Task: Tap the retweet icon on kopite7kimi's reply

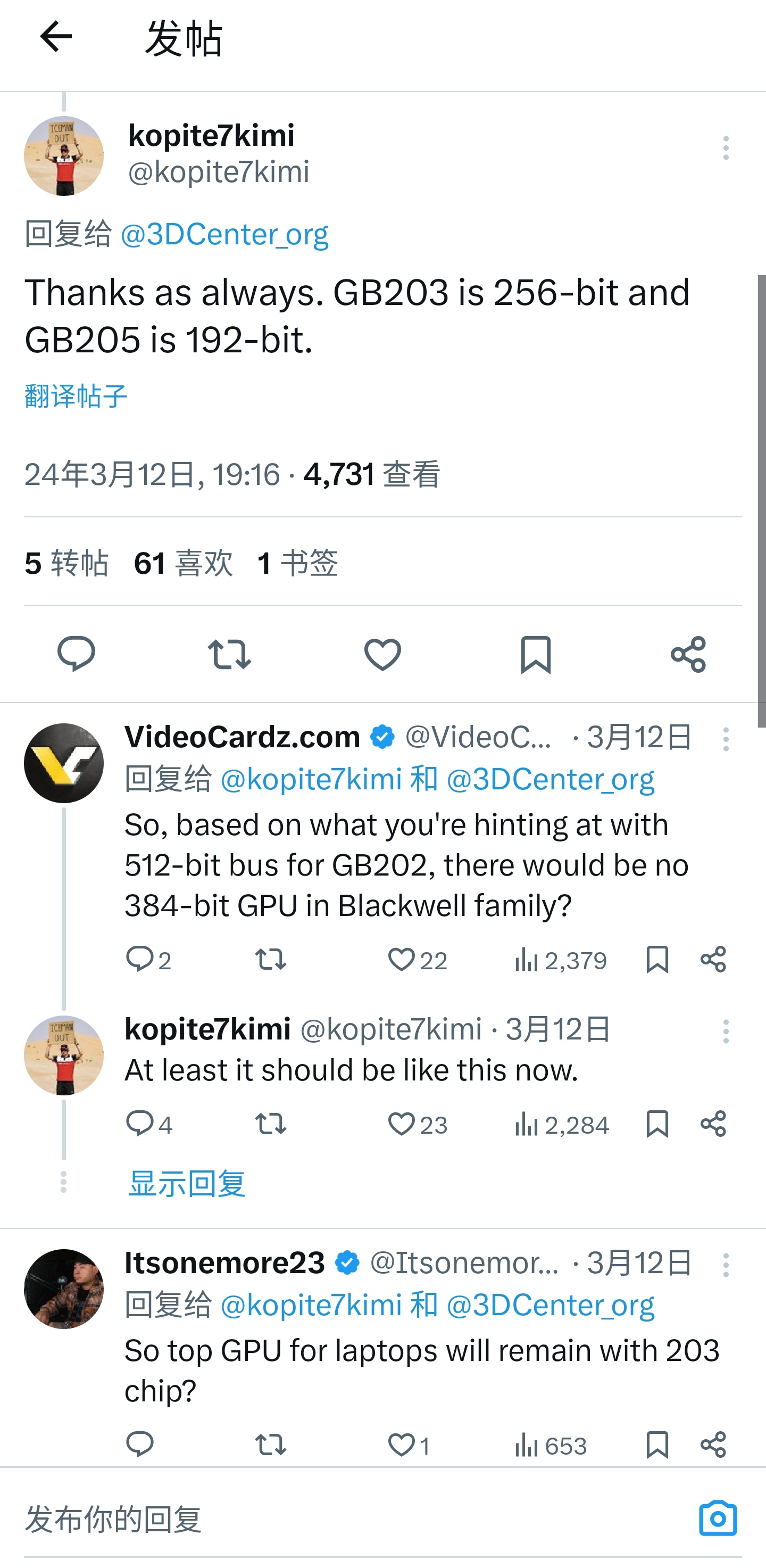Action: click(270, 1124)
